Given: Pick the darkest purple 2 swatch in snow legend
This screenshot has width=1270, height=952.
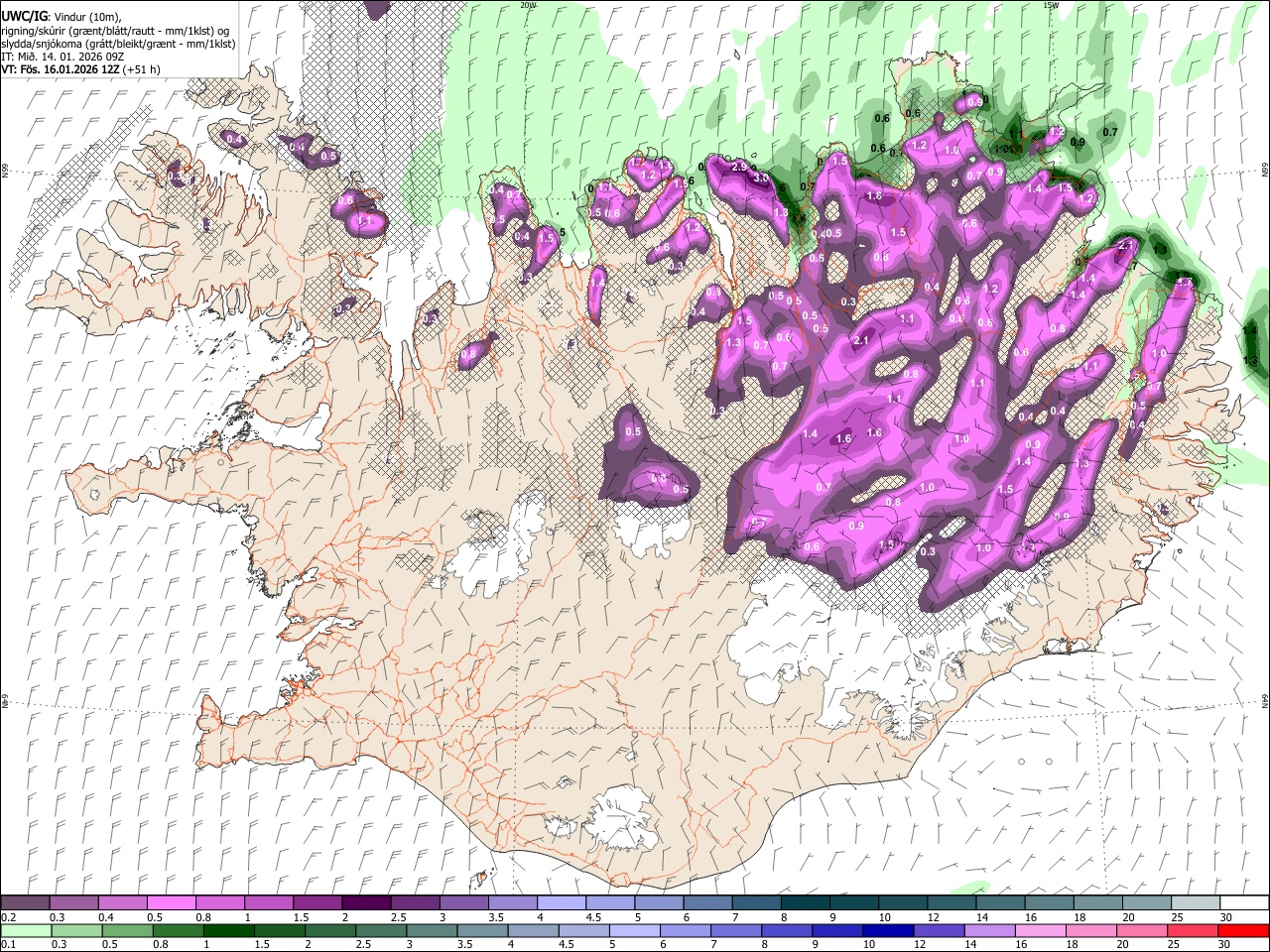Looking at the screenshot, I should point(366,902).
